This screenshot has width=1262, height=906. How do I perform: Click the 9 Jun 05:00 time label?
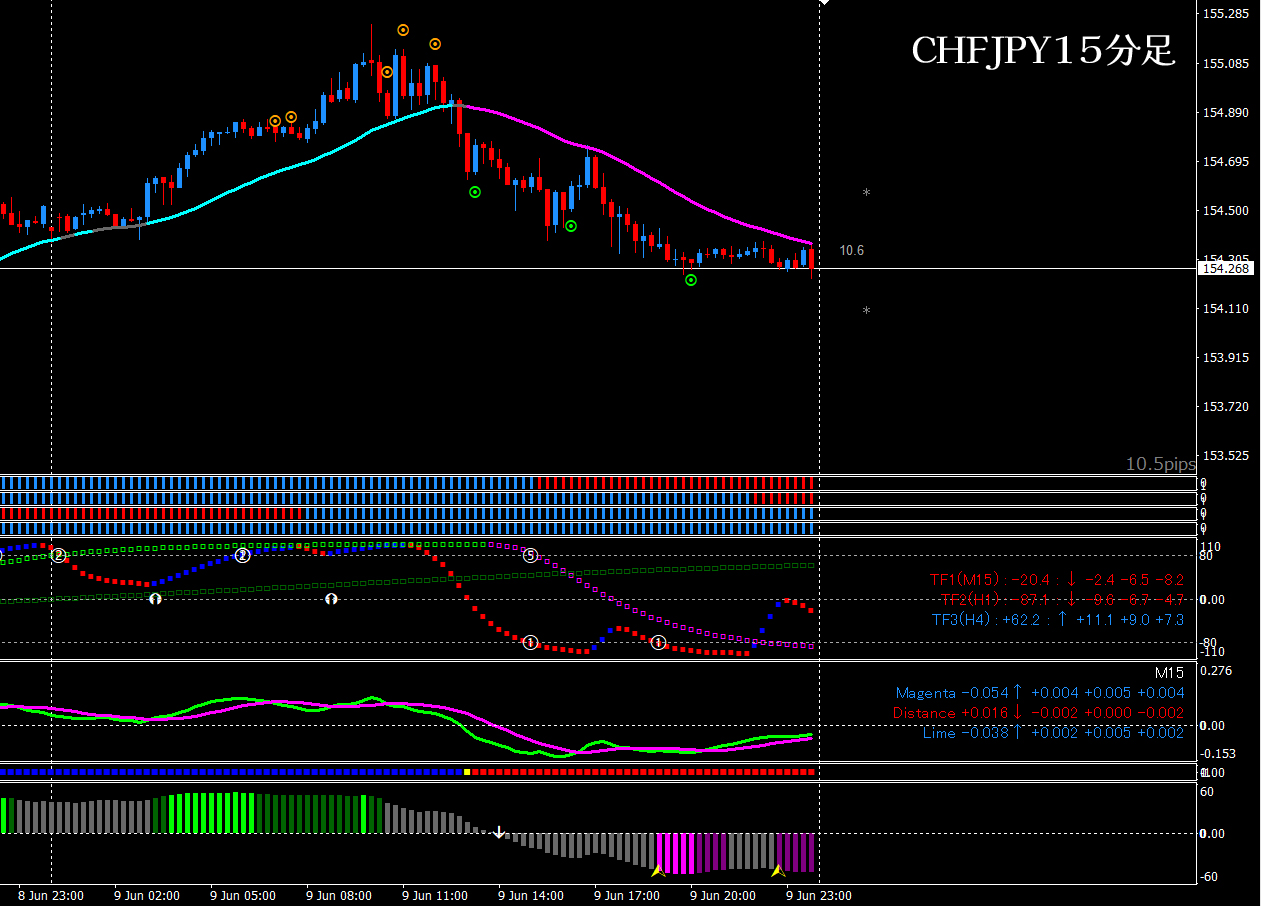click(x=243, y=895)
